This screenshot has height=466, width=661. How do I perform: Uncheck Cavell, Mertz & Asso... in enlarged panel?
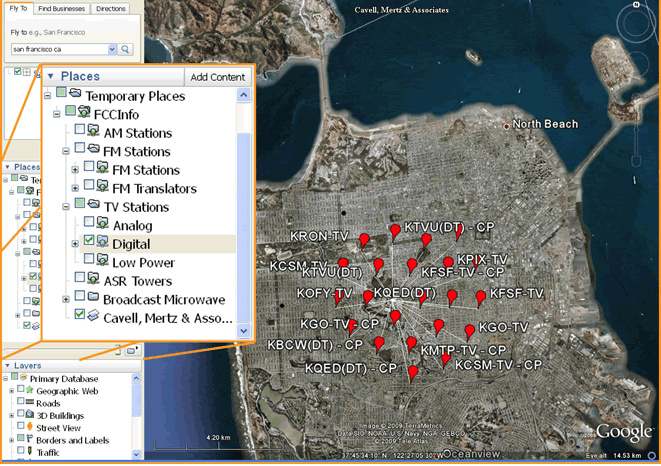[x=80, y=314]
